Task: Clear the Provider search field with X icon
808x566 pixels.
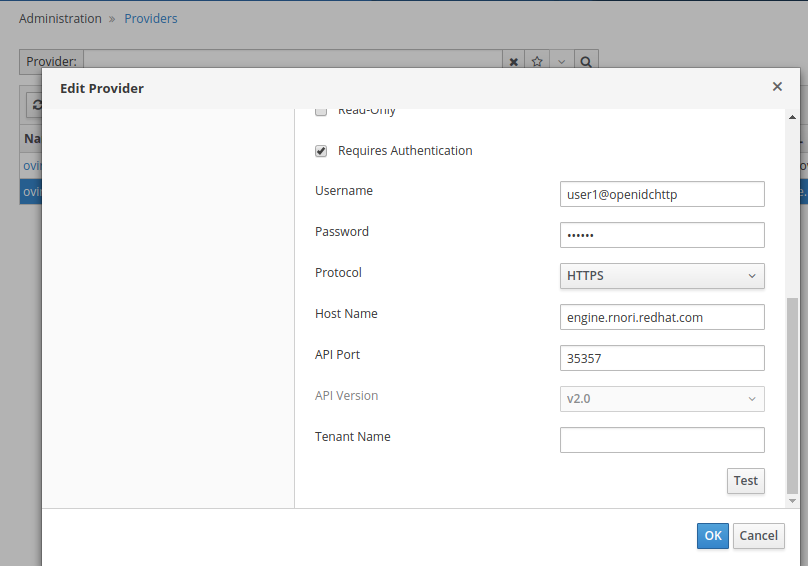Action: pyautogui.click(x=514, y=62)
